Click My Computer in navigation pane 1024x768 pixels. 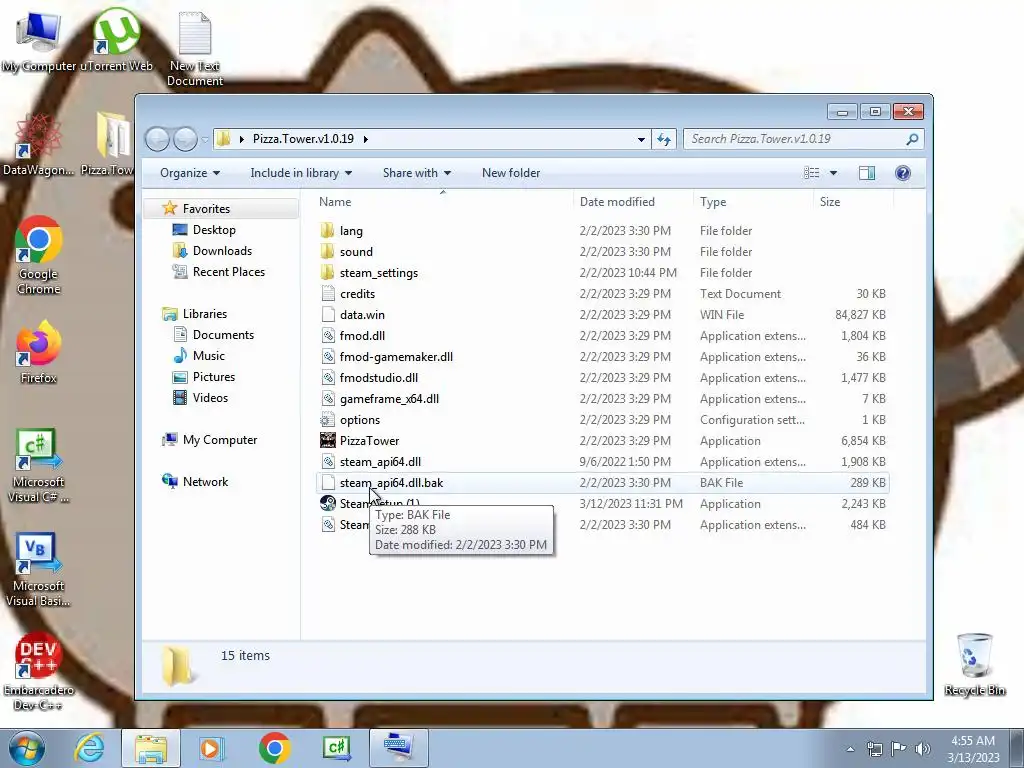pyautogui.click(x=219, y=440)
